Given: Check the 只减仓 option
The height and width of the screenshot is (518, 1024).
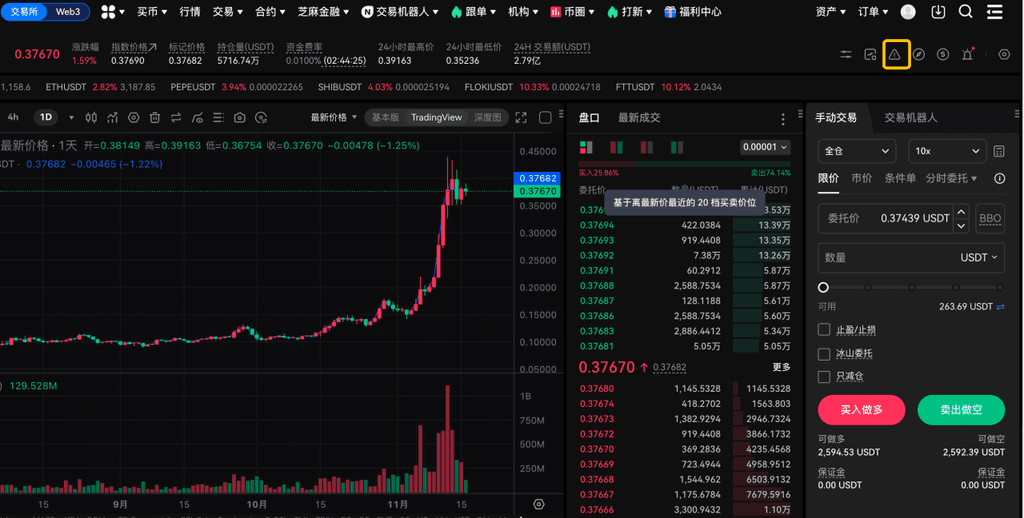Looking at the screenshot, I should point(824,377).
